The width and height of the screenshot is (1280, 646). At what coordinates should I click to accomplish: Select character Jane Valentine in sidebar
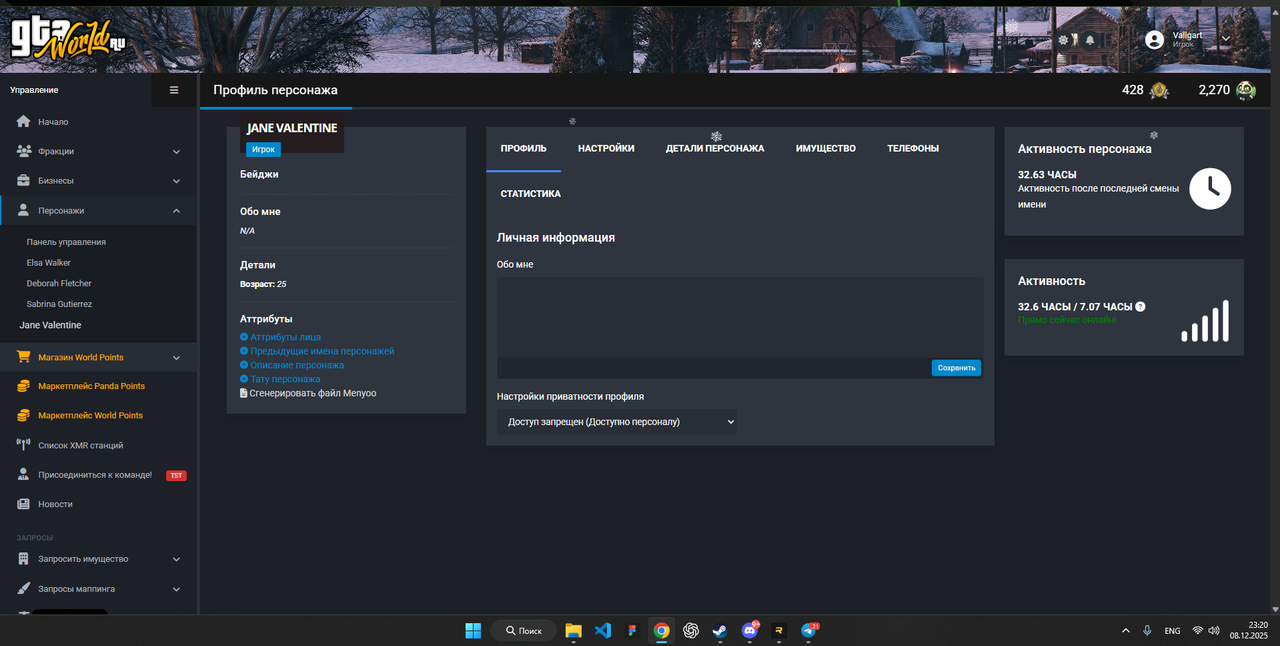(50, 325)
